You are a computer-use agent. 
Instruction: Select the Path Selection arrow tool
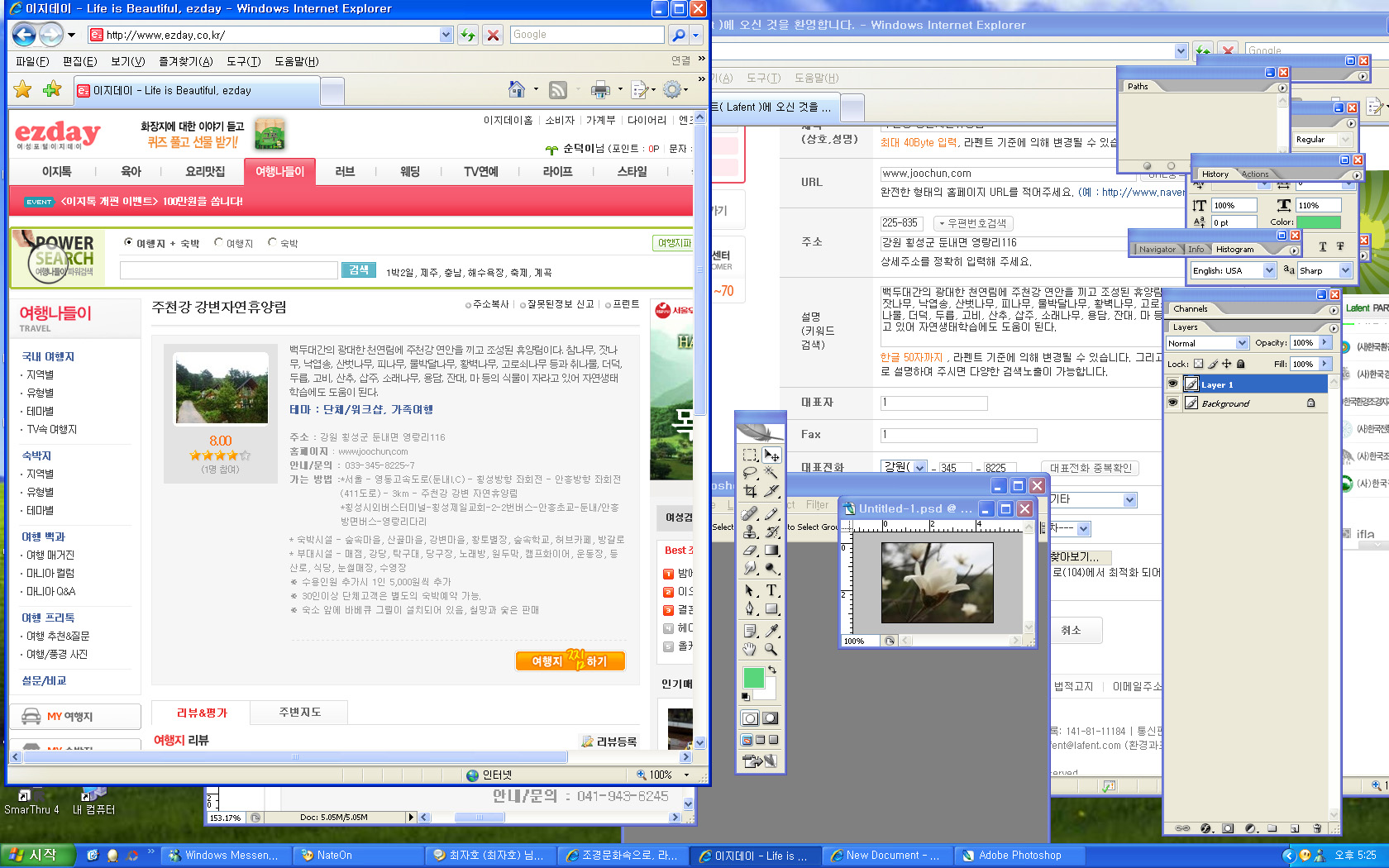tap(750, 590)
